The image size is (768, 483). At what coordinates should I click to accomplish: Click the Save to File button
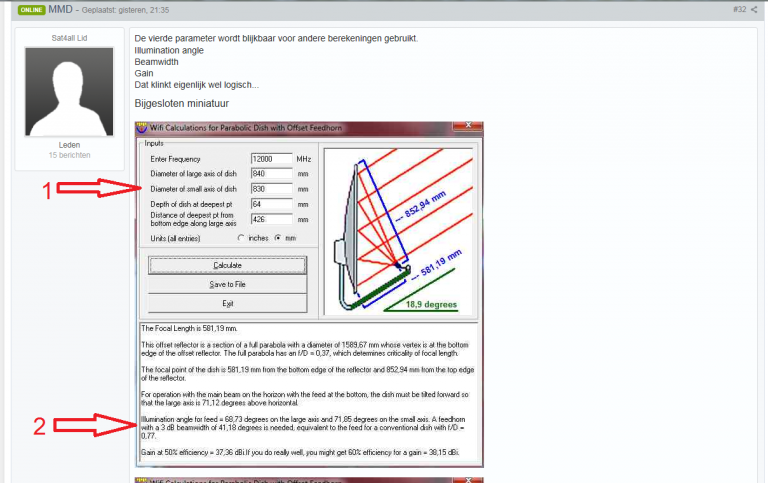(x=227, y=284)
